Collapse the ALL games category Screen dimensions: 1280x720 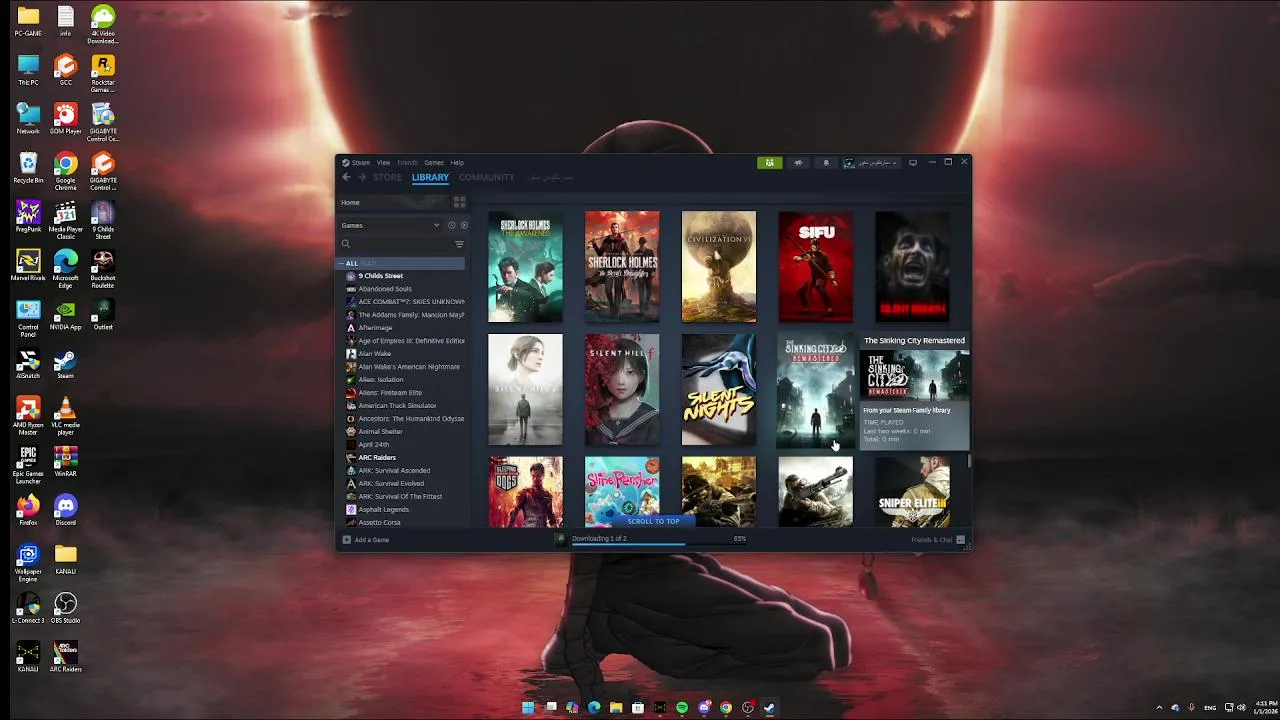pyautogui.click(x=340, y=263)
